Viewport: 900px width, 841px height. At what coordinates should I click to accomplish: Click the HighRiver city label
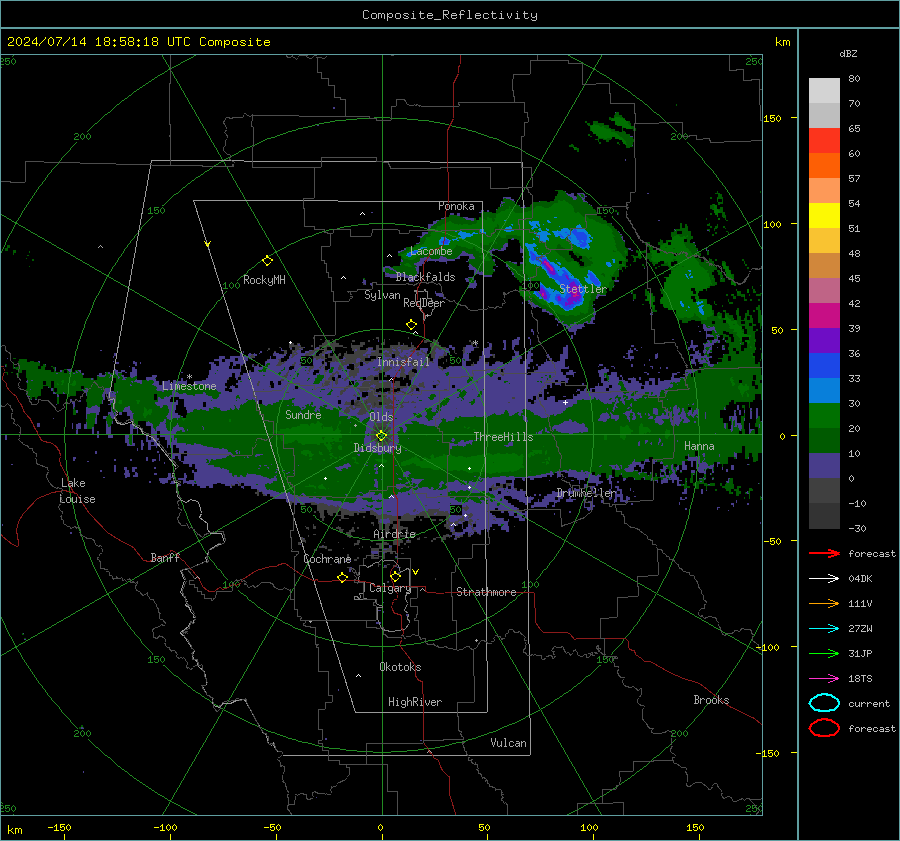click(x=414, y=702)
